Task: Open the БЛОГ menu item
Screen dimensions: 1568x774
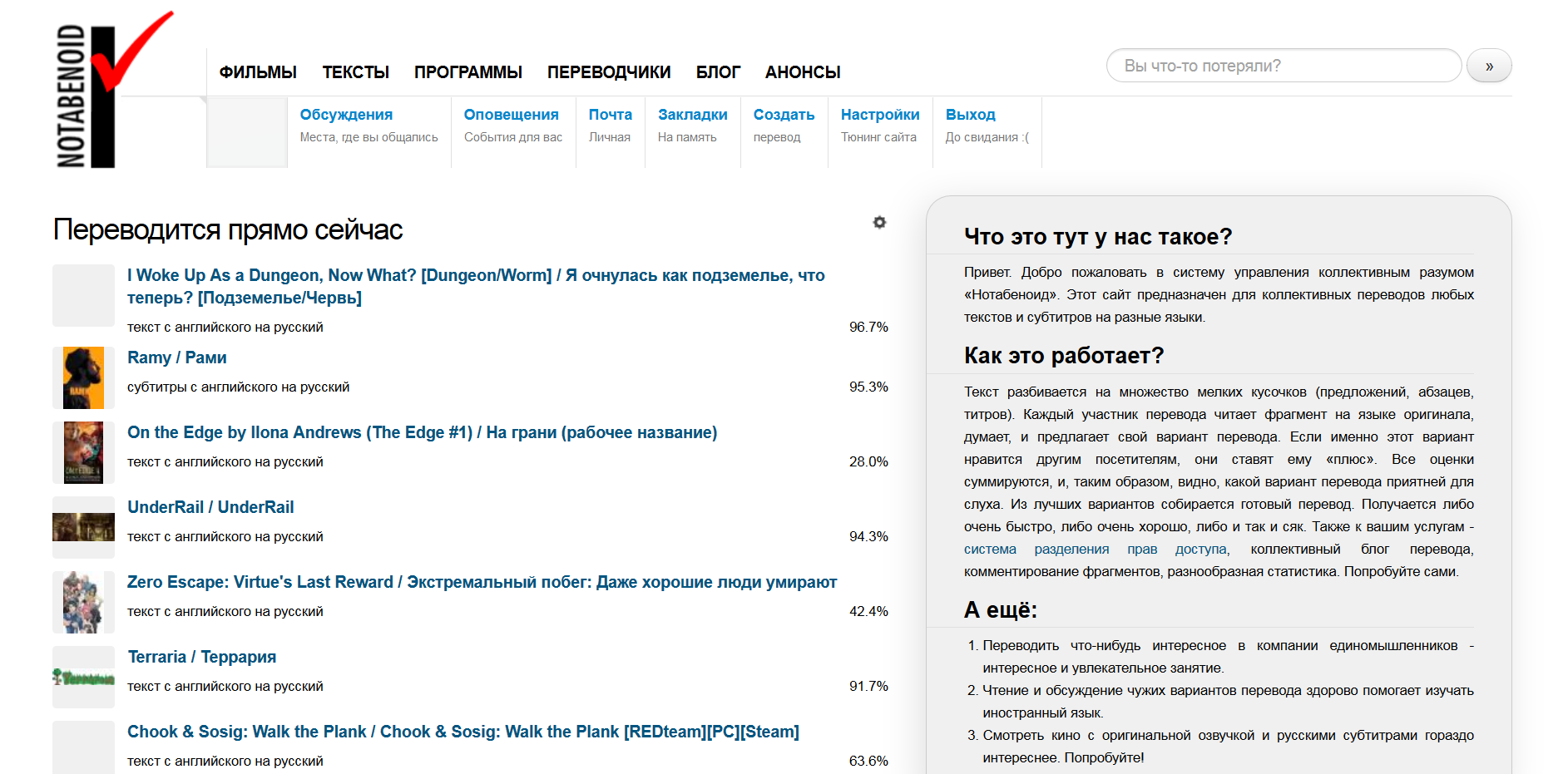Action: tap(717, 72)
